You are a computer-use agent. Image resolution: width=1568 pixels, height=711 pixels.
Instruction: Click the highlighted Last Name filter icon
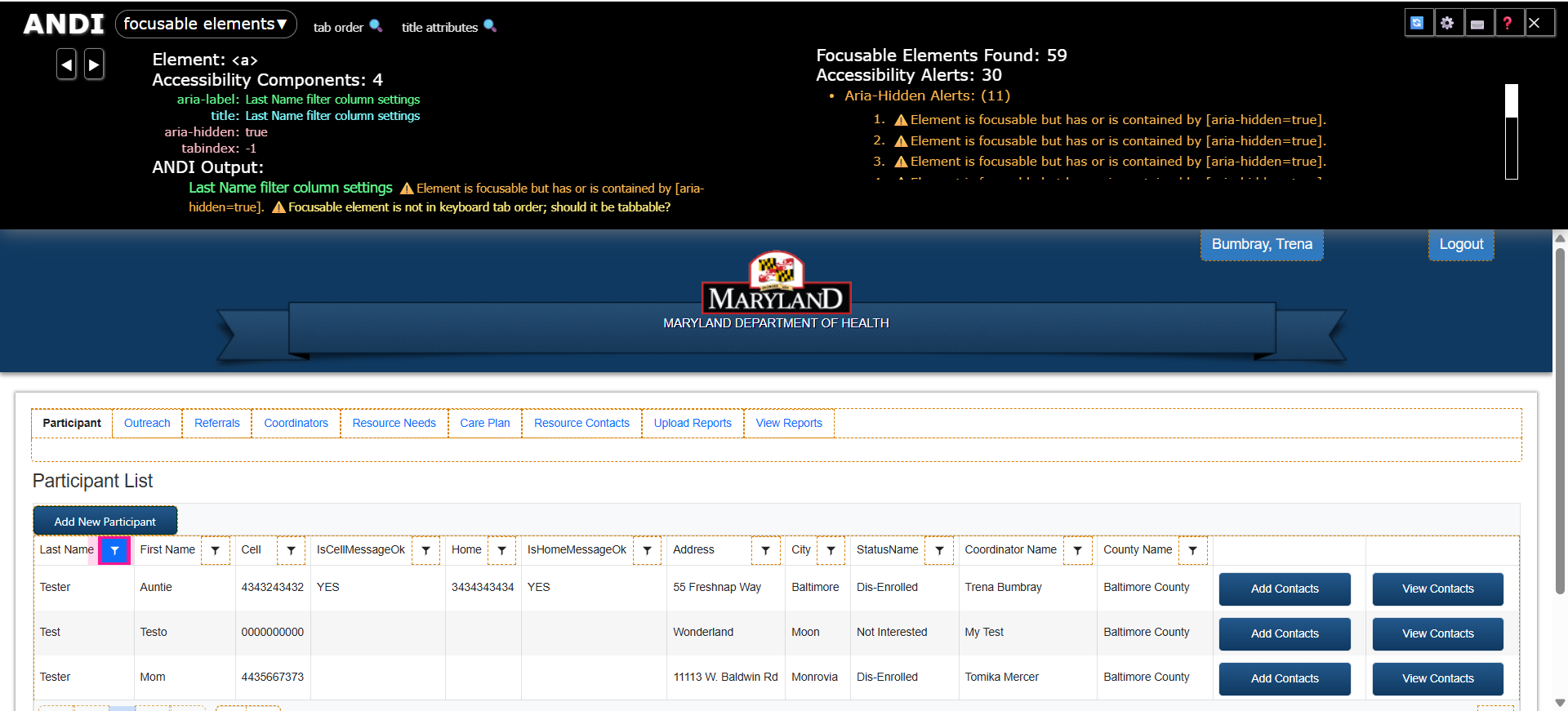(x=114, y=551)
